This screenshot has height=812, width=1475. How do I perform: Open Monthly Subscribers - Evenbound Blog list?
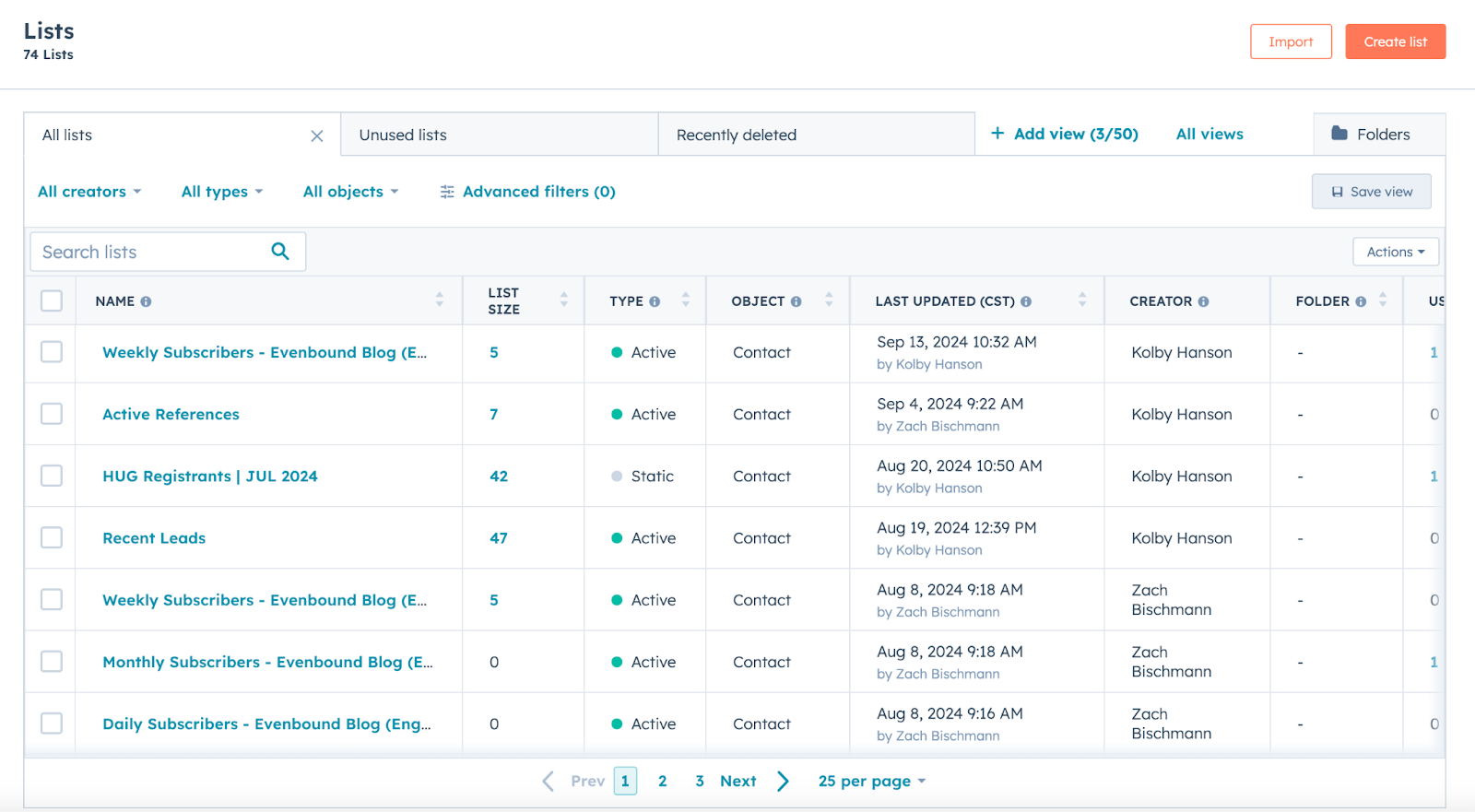[x=267, y=662]
